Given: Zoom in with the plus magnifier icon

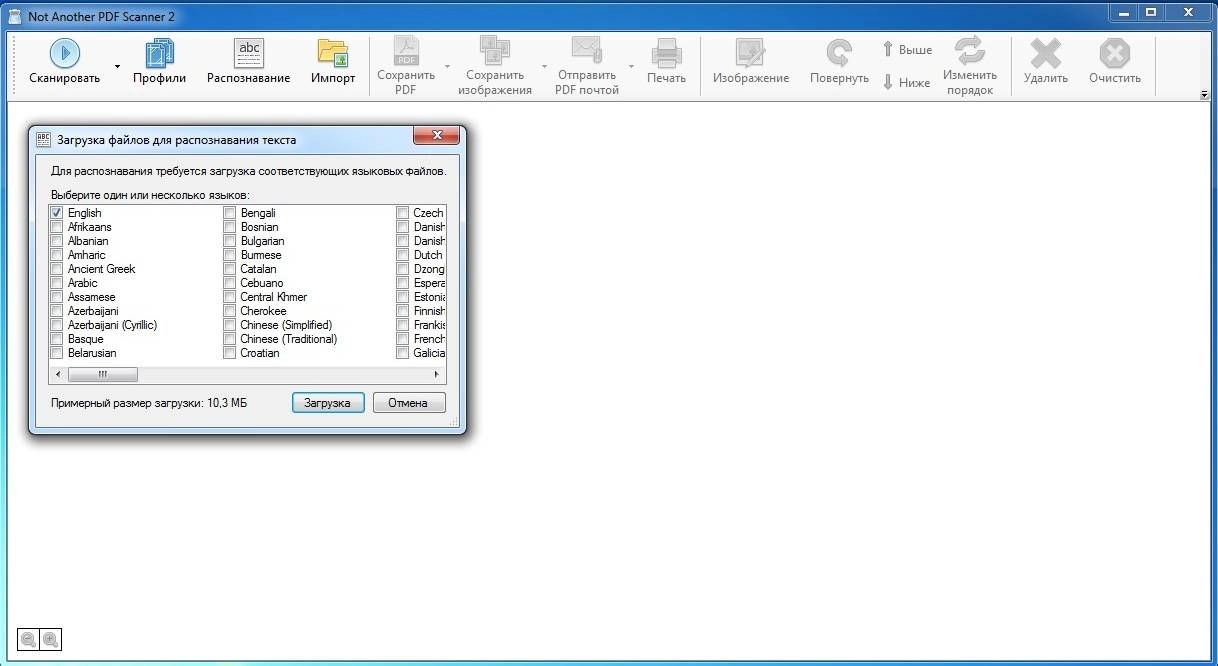Looking at the screenshot, I should point(50,640).
